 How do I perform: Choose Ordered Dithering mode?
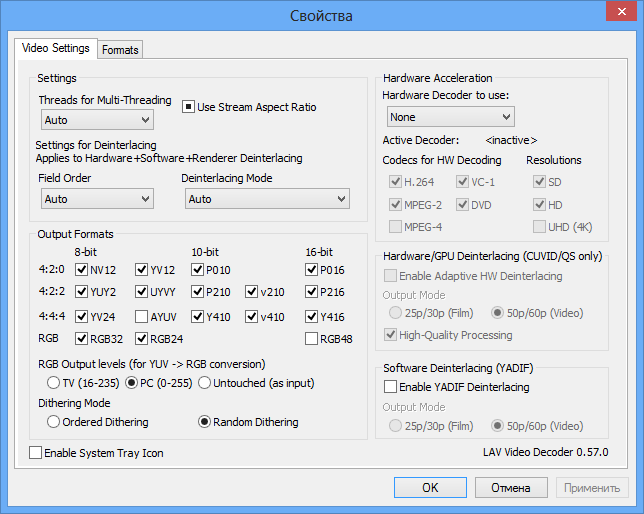53,422
